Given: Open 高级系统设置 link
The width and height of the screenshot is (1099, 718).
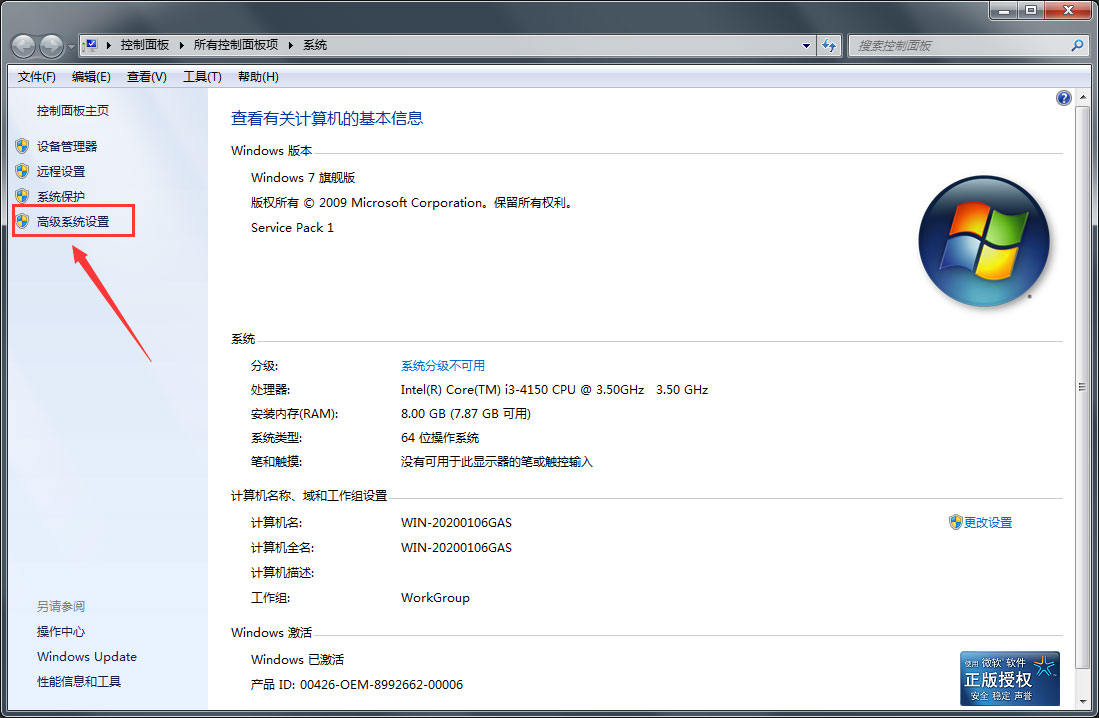Looking at the screenshot, I should coord(73,222).
